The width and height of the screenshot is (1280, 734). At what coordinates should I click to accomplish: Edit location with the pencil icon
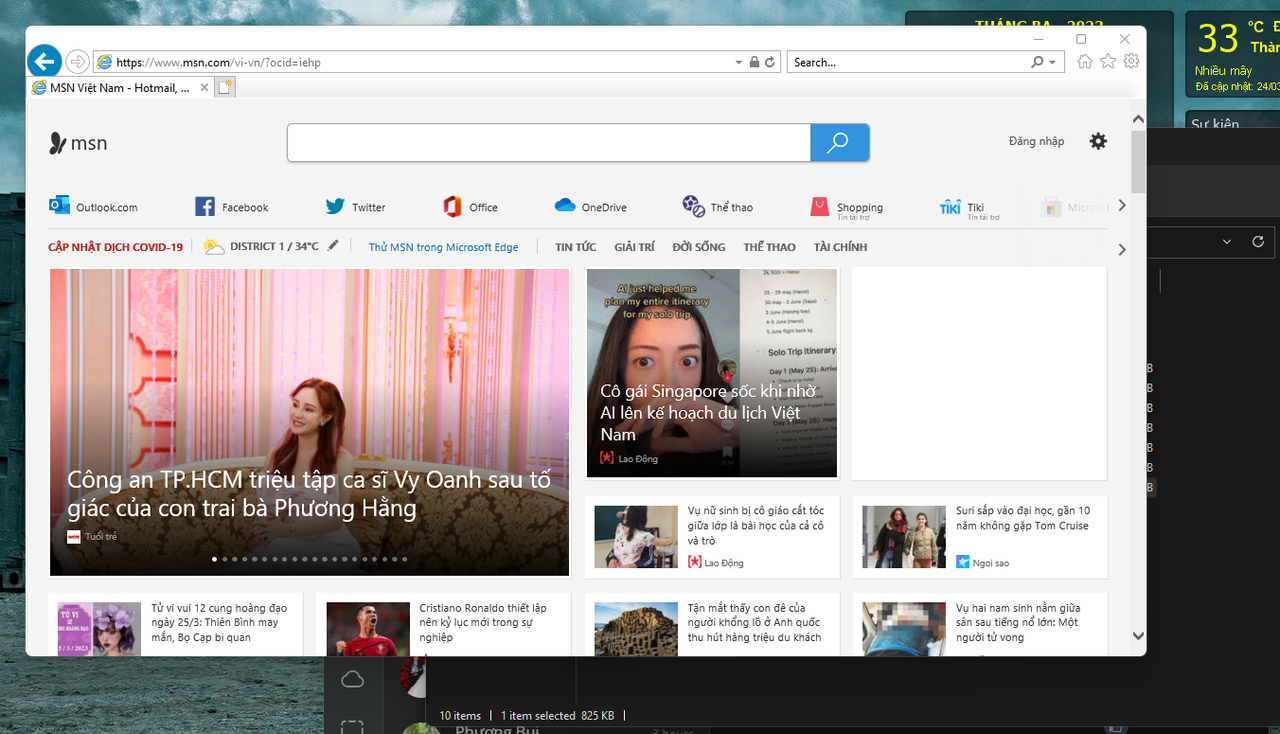[x=333, y=246]
